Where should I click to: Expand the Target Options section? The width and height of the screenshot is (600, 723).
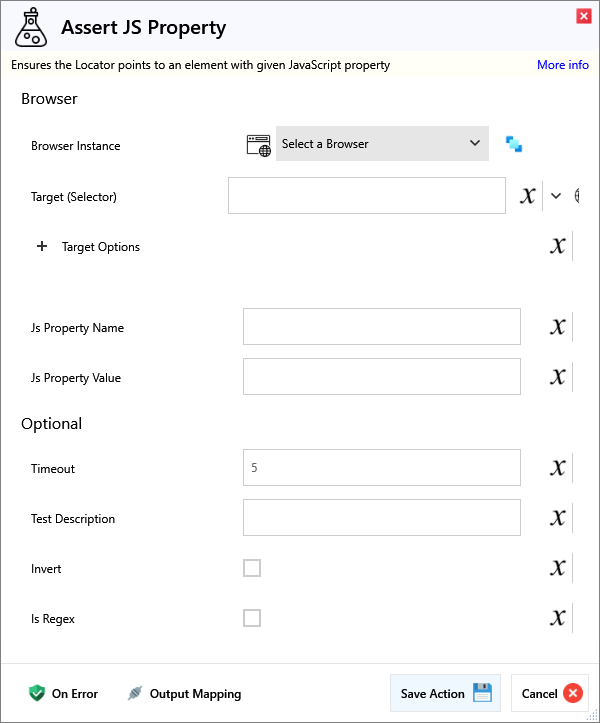42,247
